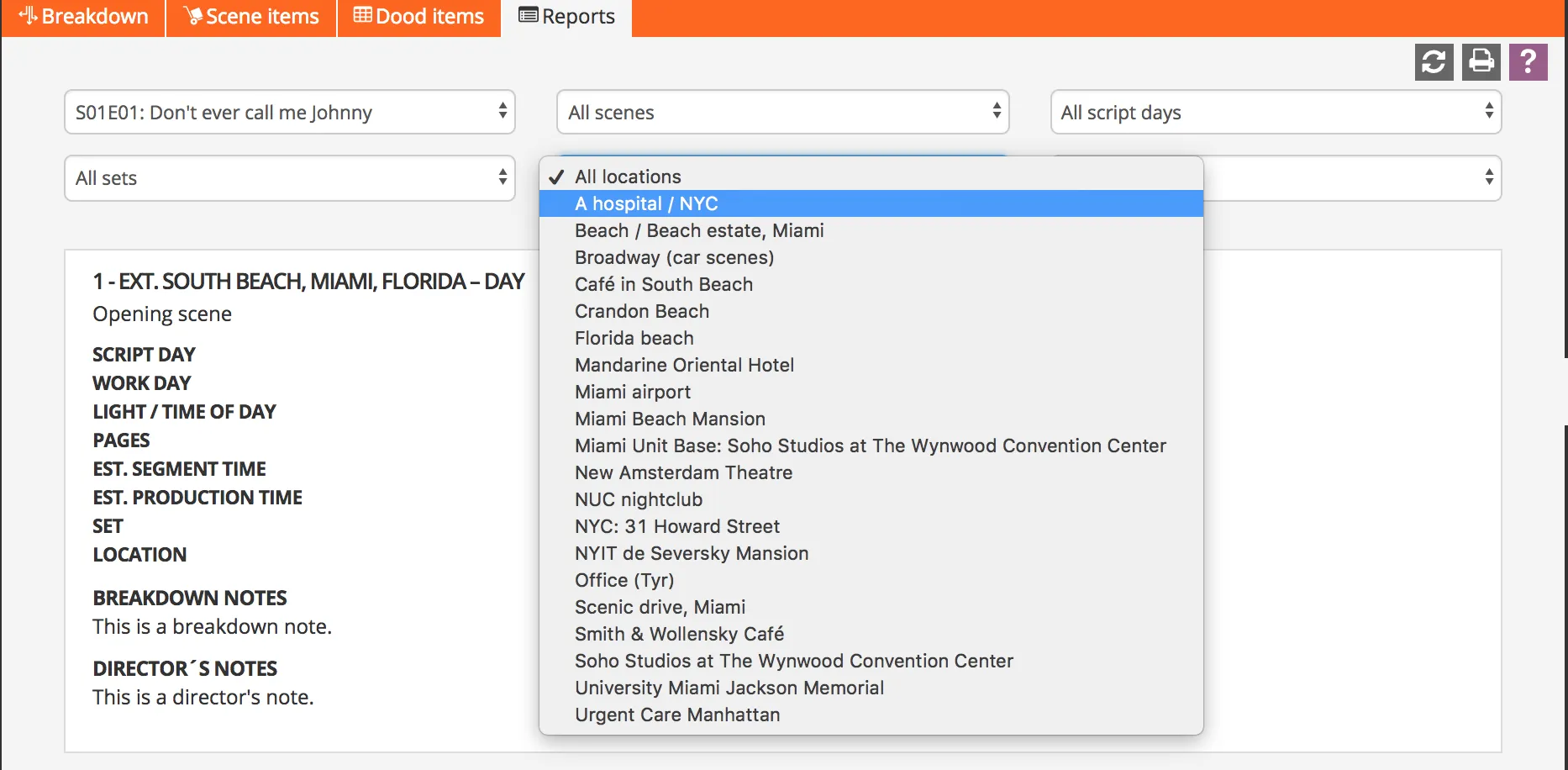Viewport: 1568px width, 770px height.
Task: Choose Florida beach option
Action: (x=871, y=338)
